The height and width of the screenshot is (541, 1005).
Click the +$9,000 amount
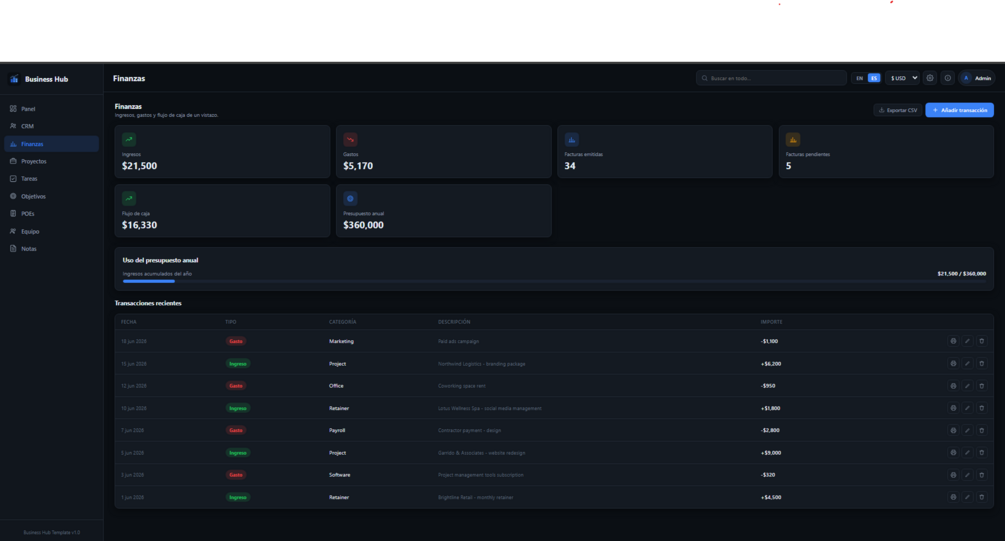pos(770,453)
